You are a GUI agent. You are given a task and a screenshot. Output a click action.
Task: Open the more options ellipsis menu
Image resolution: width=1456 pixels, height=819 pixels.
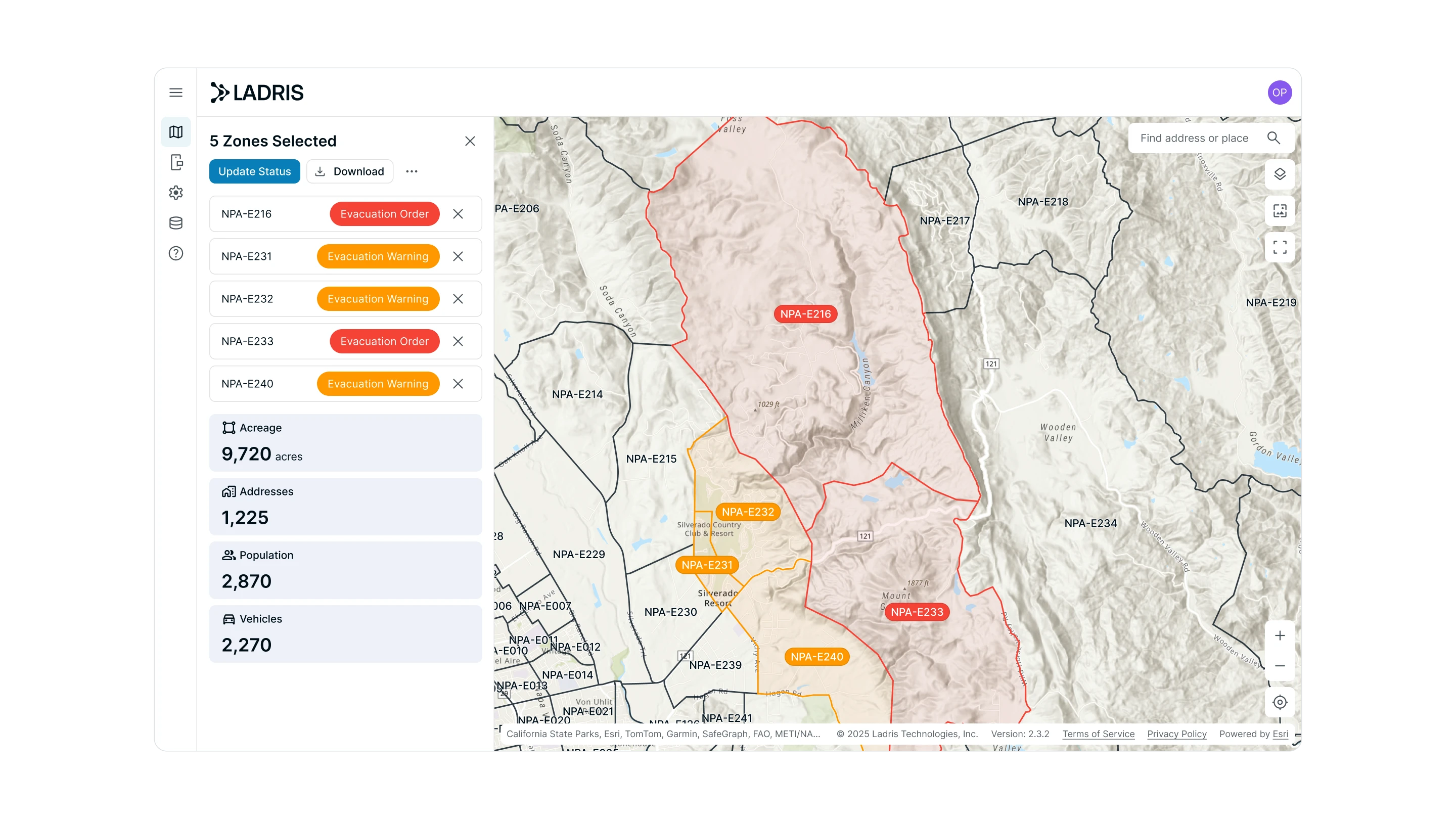click(x=412, y=172)
